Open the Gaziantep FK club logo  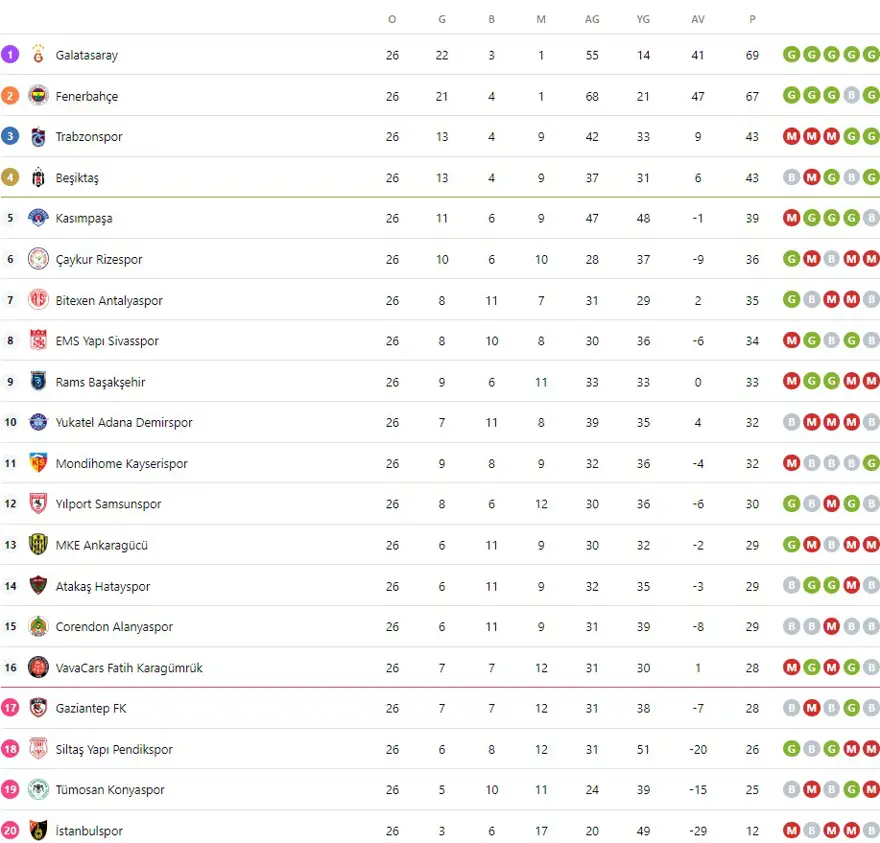pos(38,708)
